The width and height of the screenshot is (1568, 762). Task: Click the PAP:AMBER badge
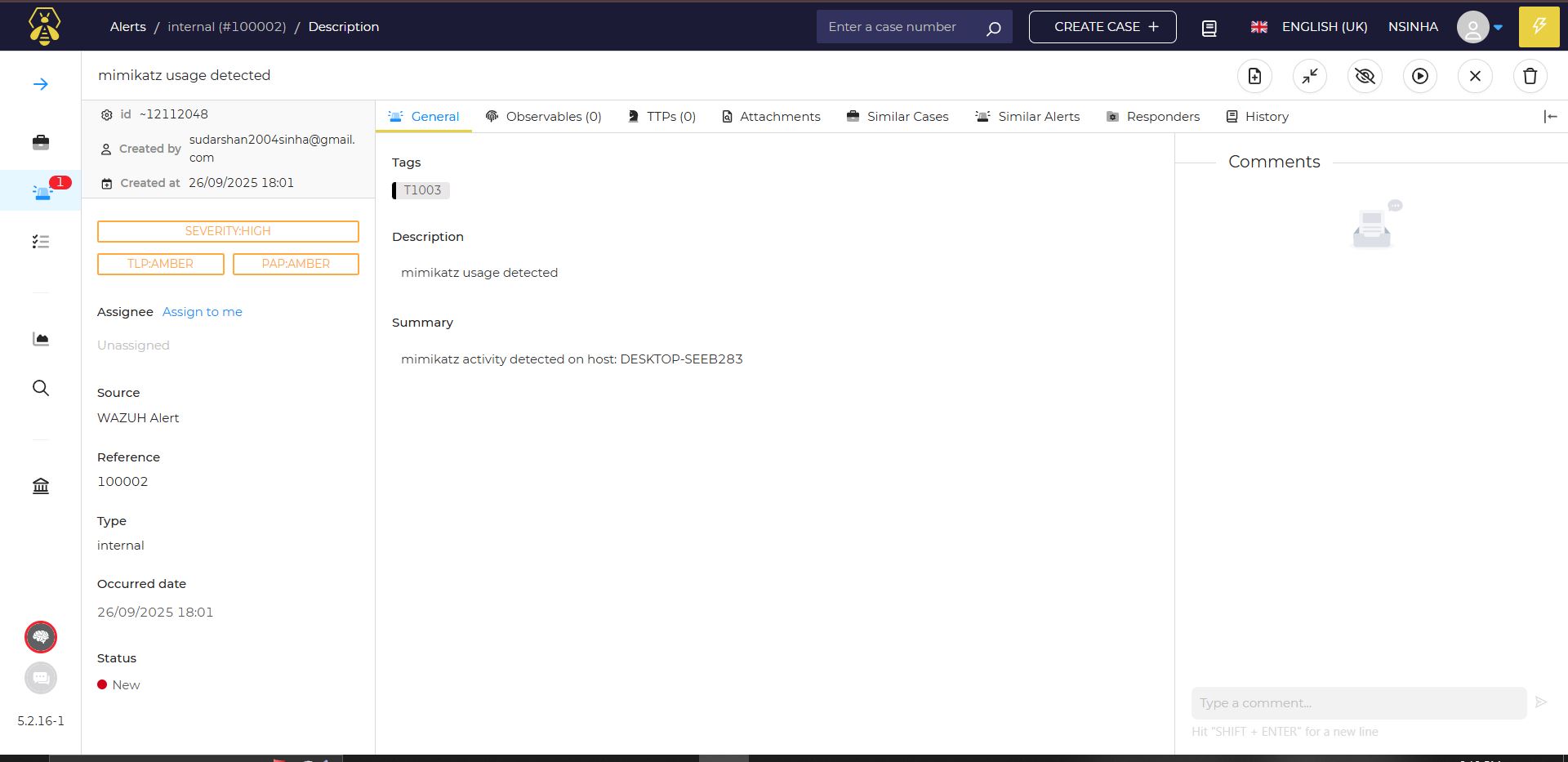[x=296, y=264]
